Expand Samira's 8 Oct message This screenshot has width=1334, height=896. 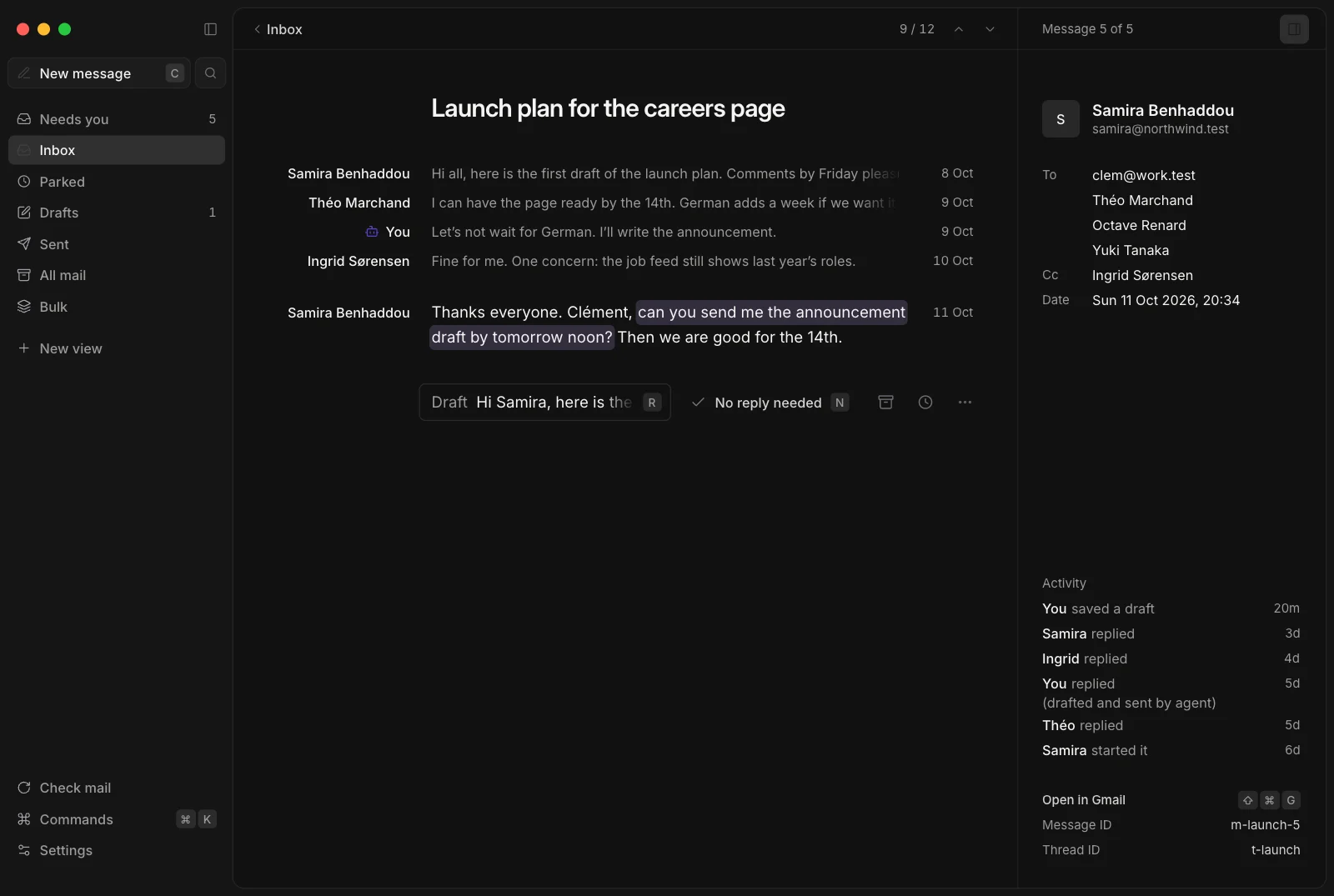630,173
